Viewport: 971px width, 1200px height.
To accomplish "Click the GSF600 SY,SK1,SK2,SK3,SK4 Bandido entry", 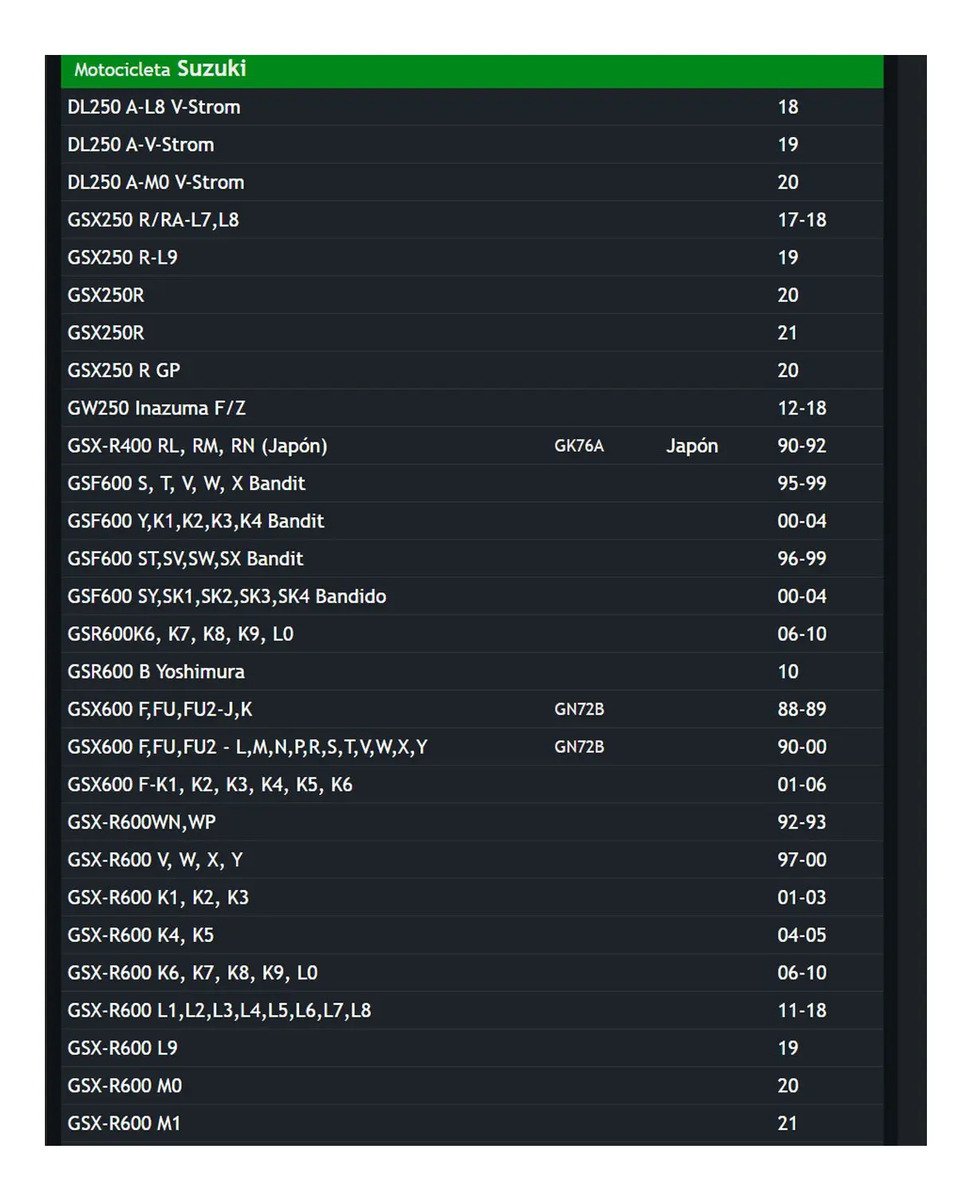I will click(x=227, y=597).
